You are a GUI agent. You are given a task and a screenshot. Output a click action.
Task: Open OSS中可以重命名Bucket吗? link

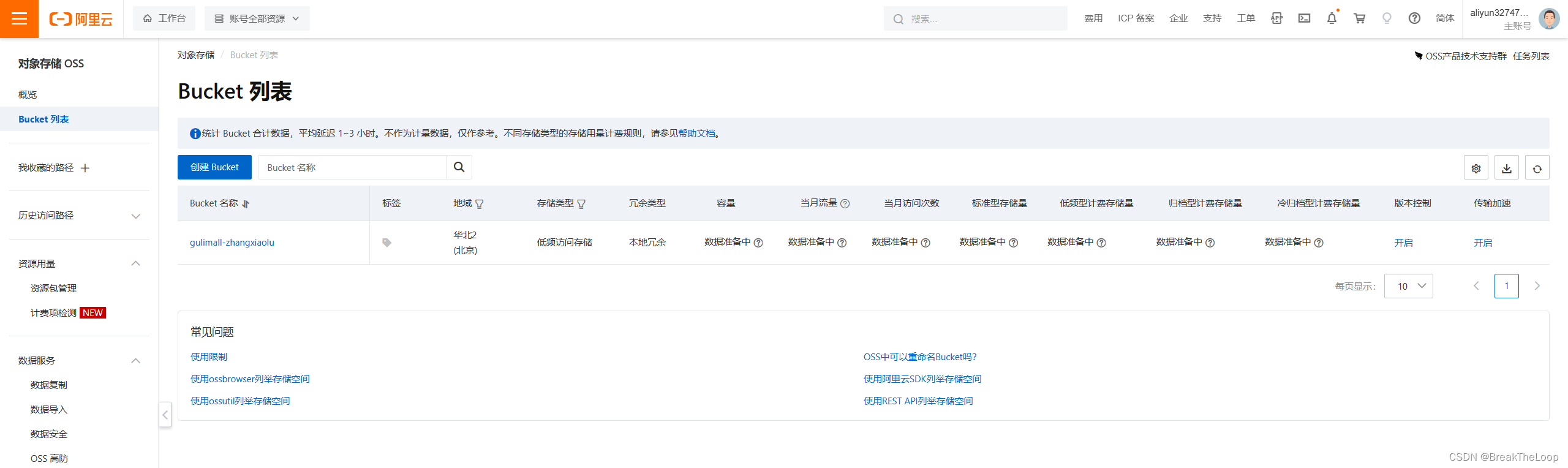(x=920, y=357)
